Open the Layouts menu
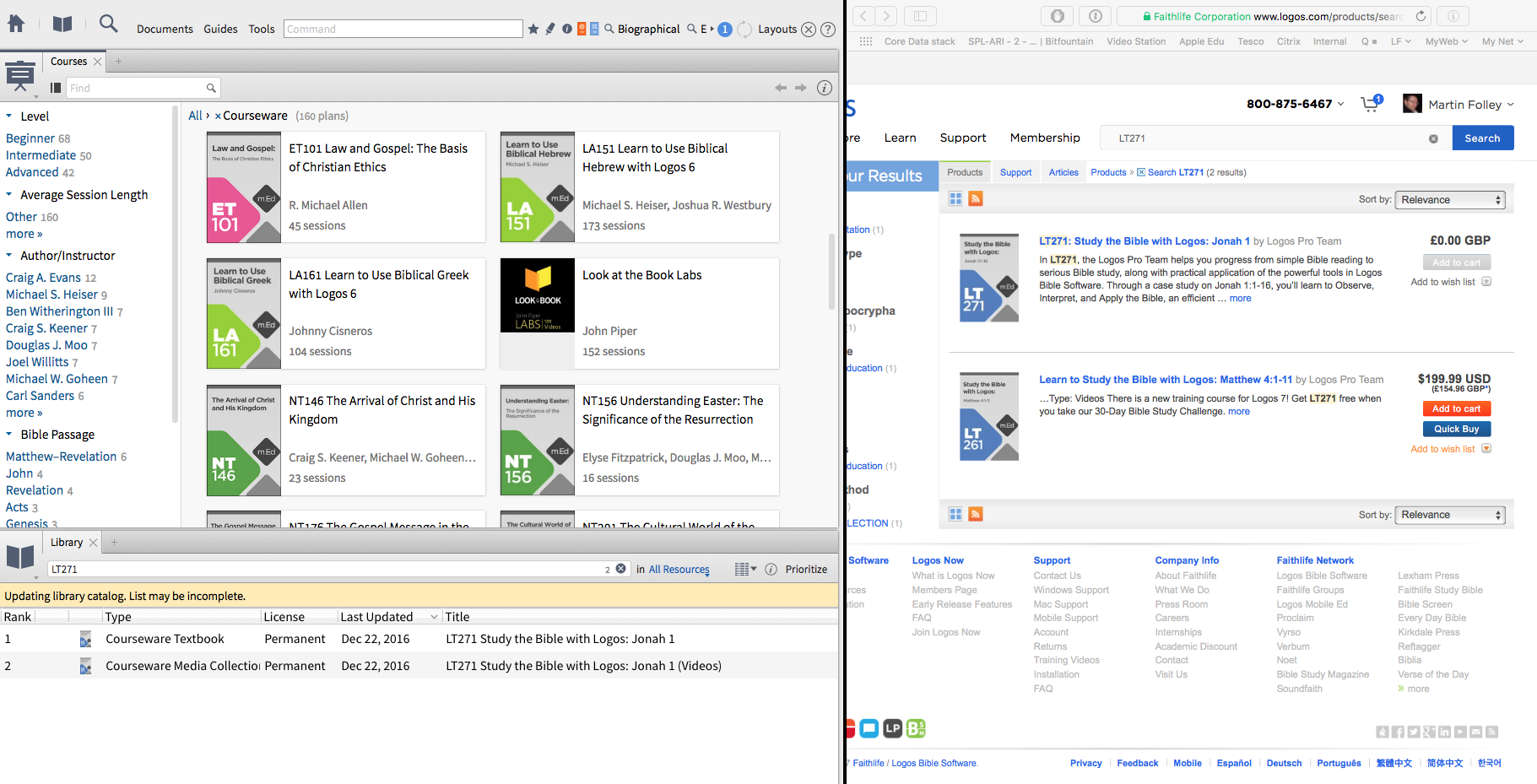Screen dimensions: 1537x784 777,29
